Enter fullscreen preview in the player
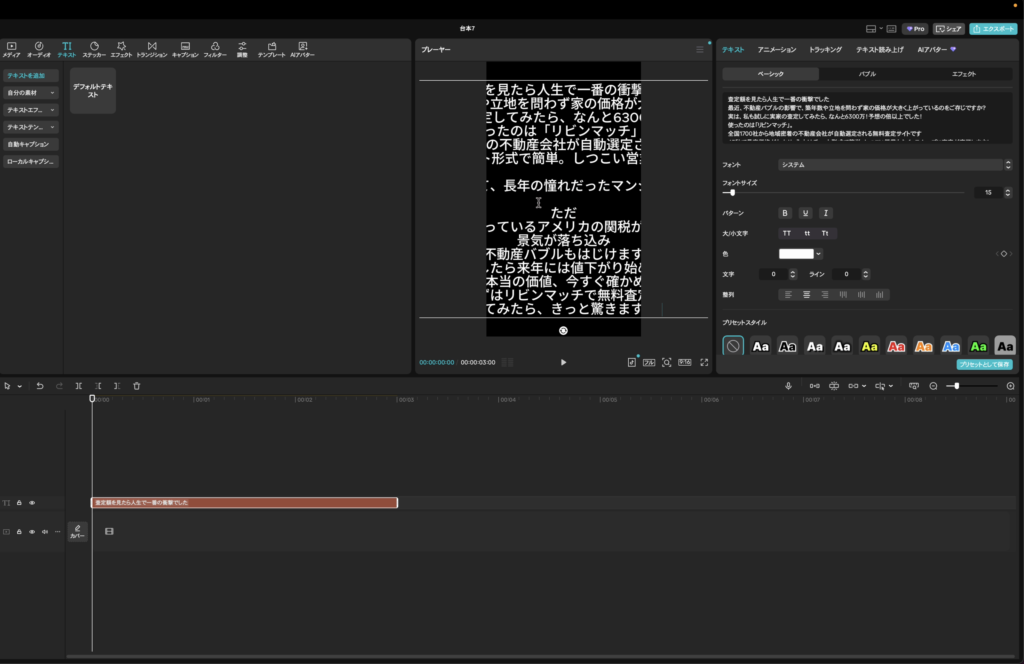1024x664 pixels. 704,362
